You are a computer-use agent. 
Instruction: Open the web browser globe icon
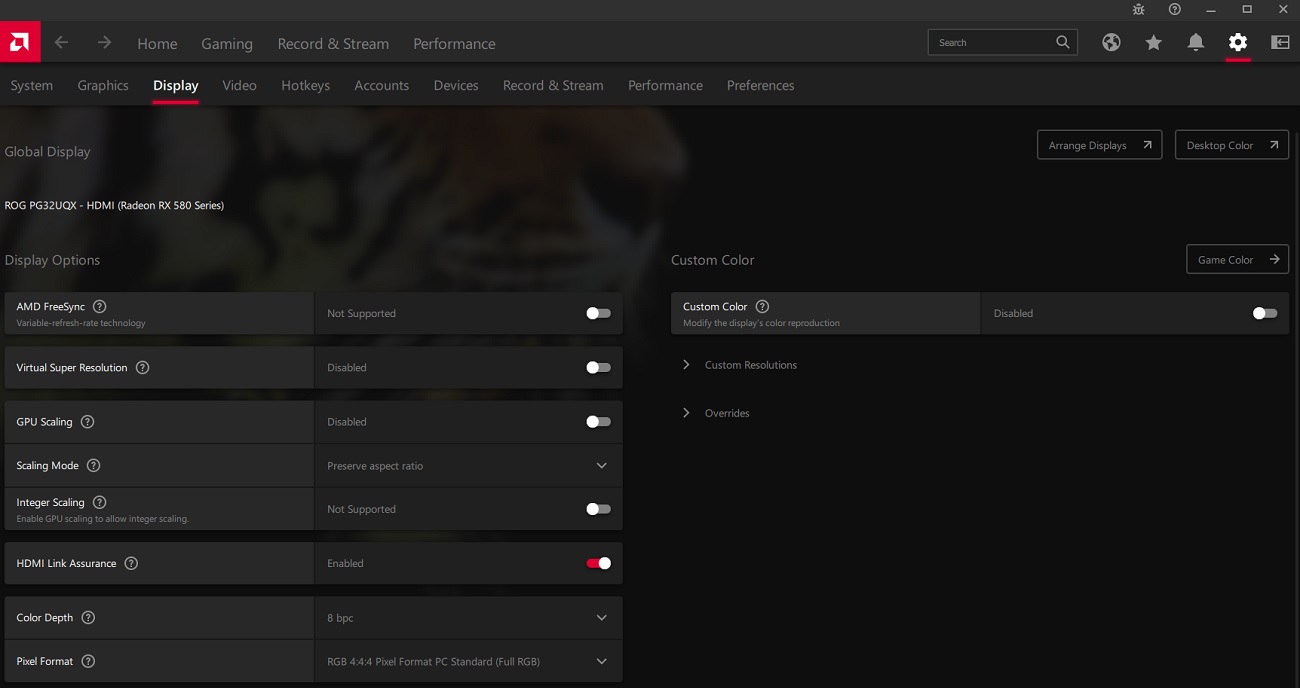click(1111, 42)
